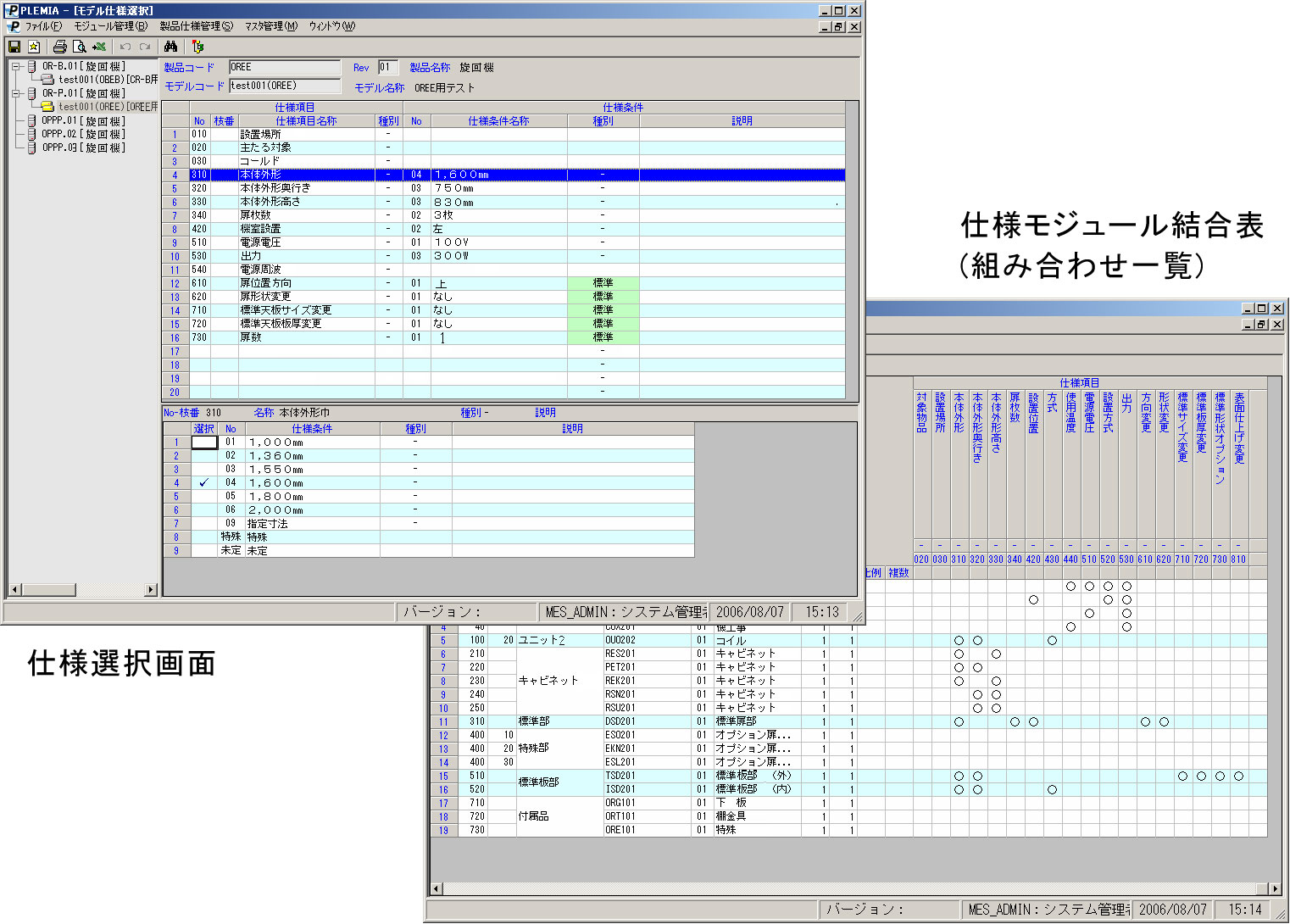This screenshot has width=1290, height=924.
Task: Click the binoculars search icon
Action: pyautogui.click(x=170, y=47)
